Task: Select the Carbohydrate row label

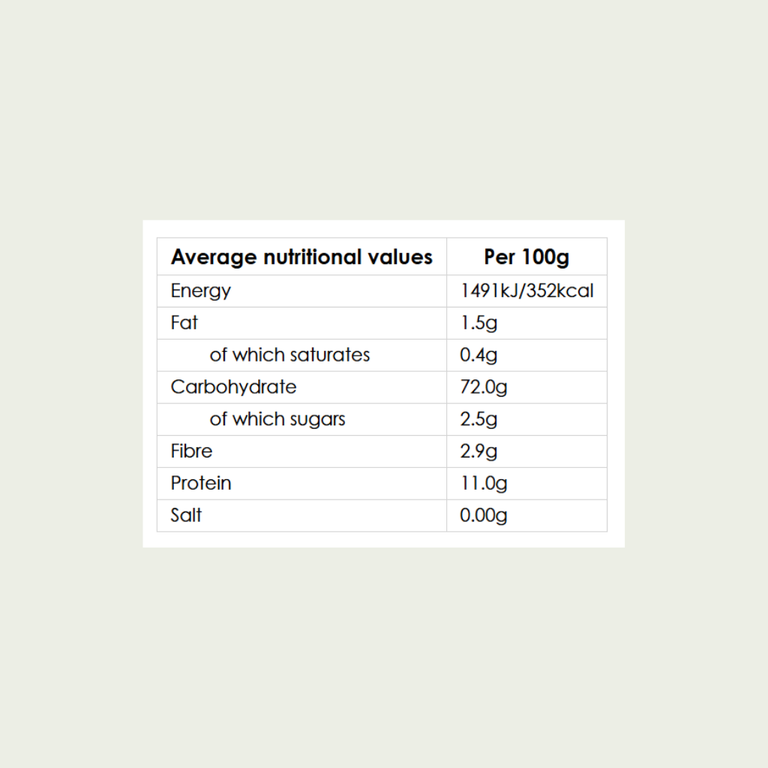Action: tap(233, 387)
